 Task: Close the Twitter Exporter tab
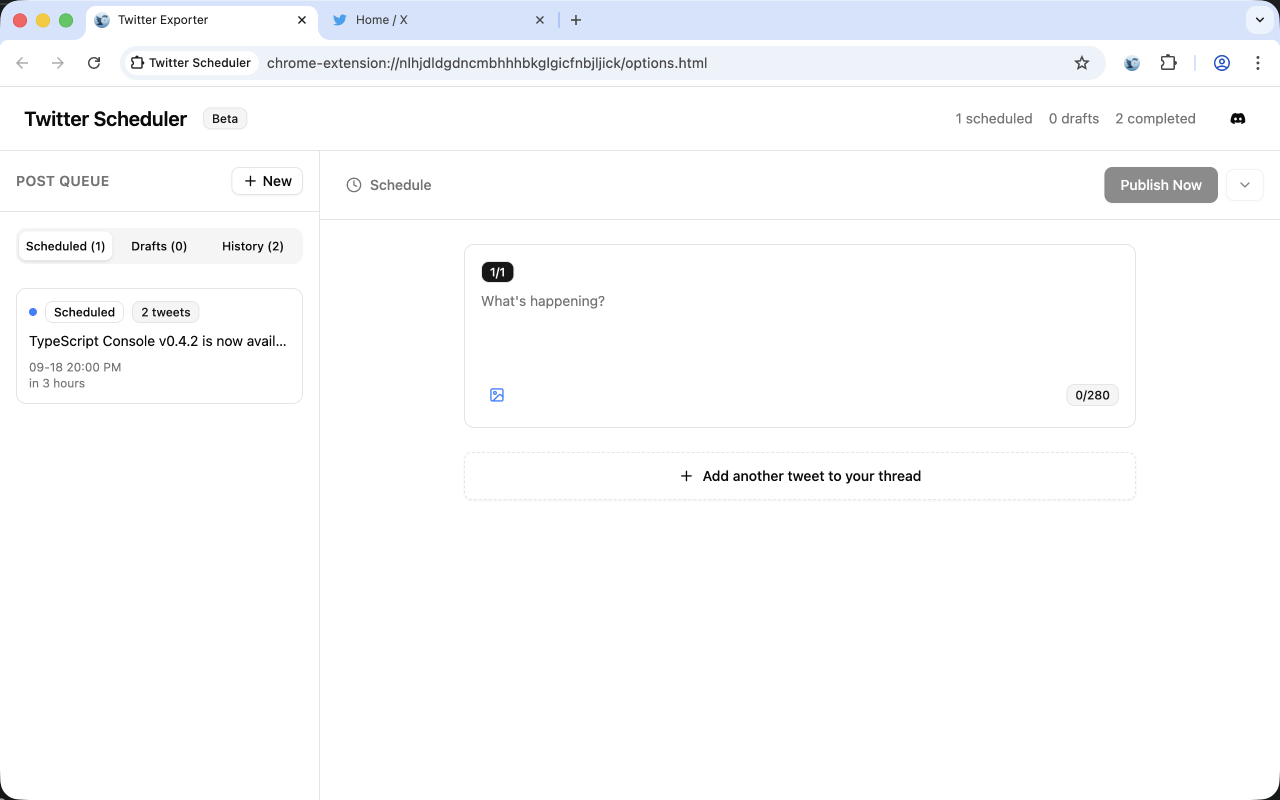(302, 20)
